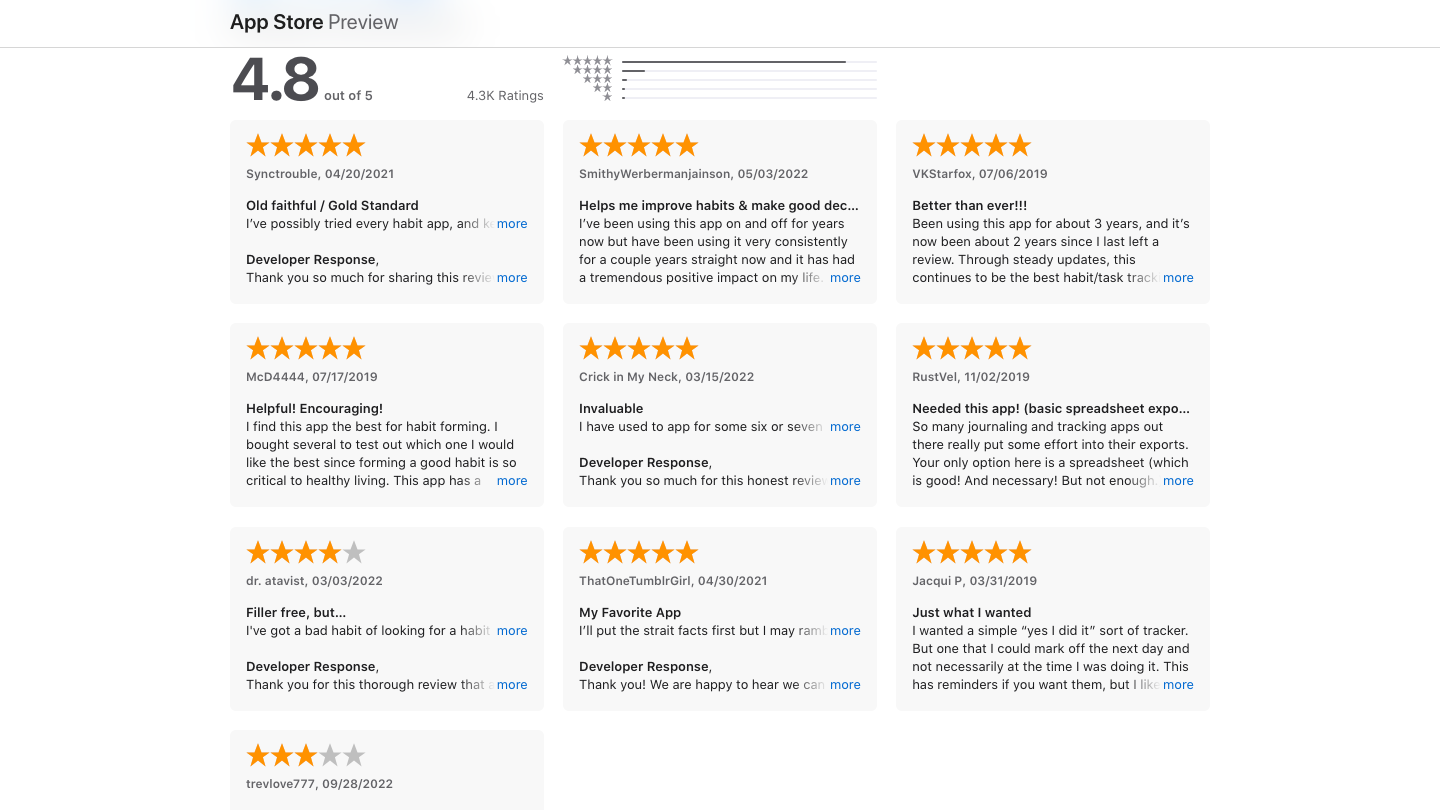Show more of RustVel's spreadsheet export review
Viewport: 1440px width, 810px height.
pos(1178,480)
